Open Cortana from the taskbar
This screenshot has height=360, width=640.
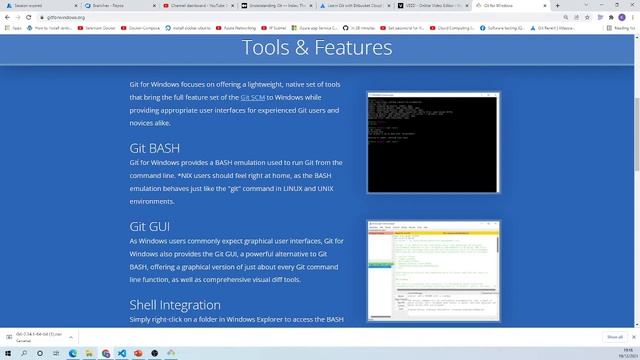(x=40, y=353)
